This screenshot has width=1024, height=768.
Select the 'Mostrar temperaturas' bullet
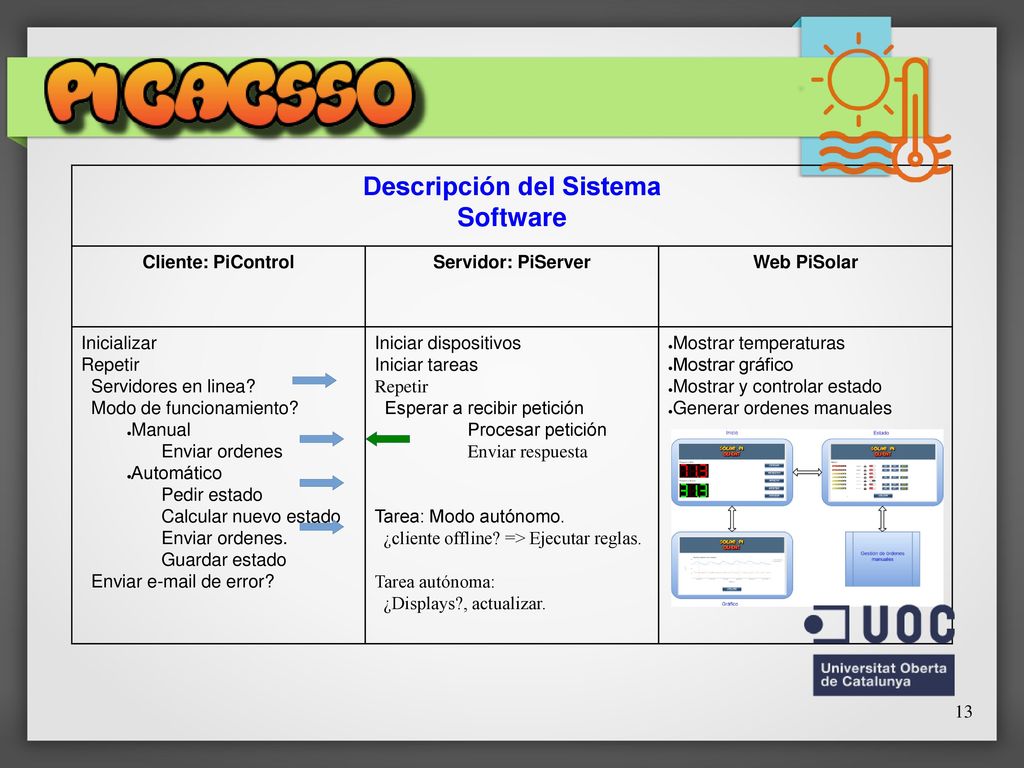click(x=757, y=343)
